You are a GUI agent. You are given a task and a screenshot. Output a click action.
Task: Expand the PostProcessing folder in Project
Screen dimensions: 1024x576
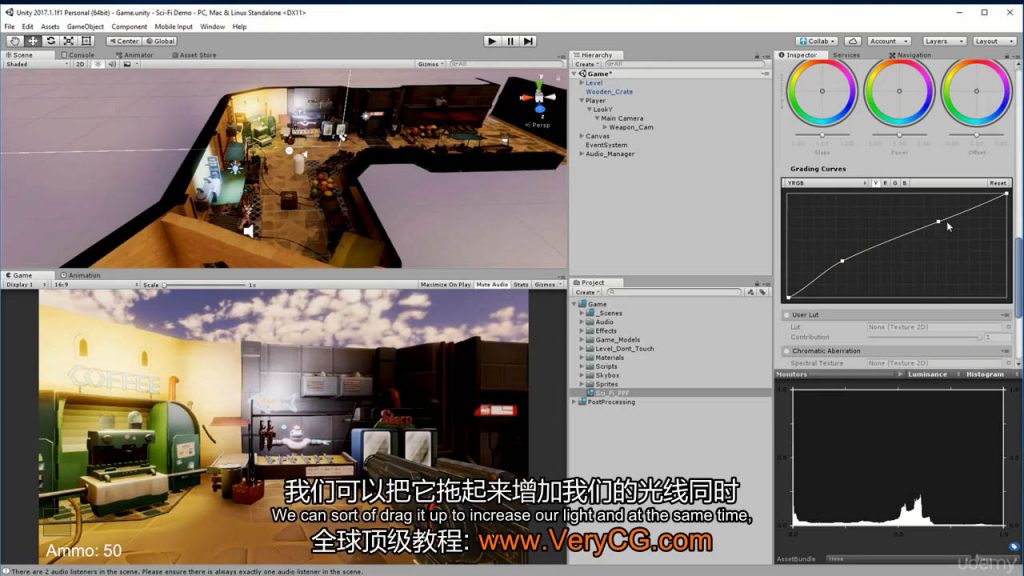coord(574,402)
